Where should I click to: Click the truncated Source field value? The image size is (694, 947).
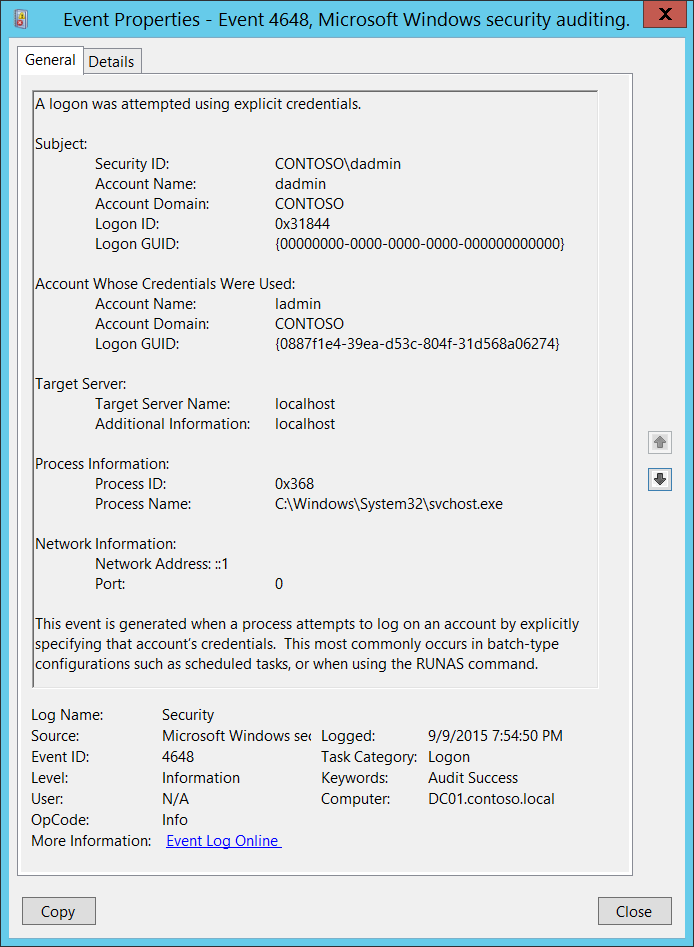point(237,736)
